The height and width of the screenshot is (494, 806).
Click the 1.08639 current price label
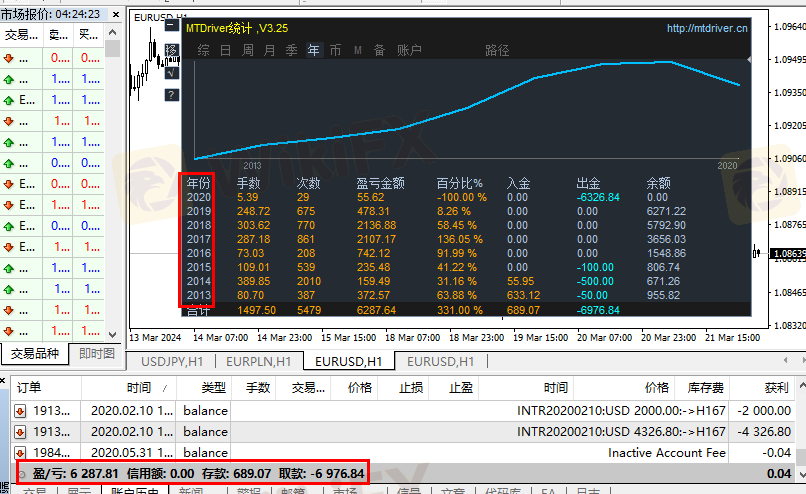790,253
